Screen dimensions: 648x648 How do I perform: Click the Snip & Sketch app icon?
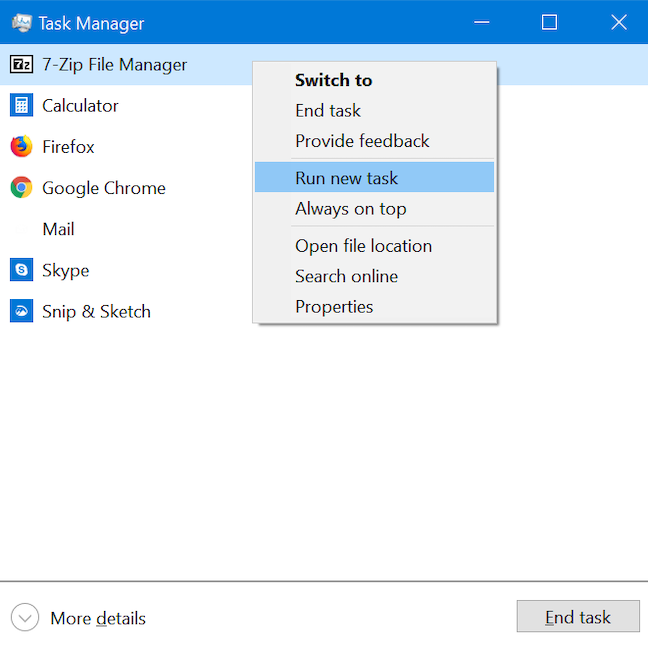point(21,311)
